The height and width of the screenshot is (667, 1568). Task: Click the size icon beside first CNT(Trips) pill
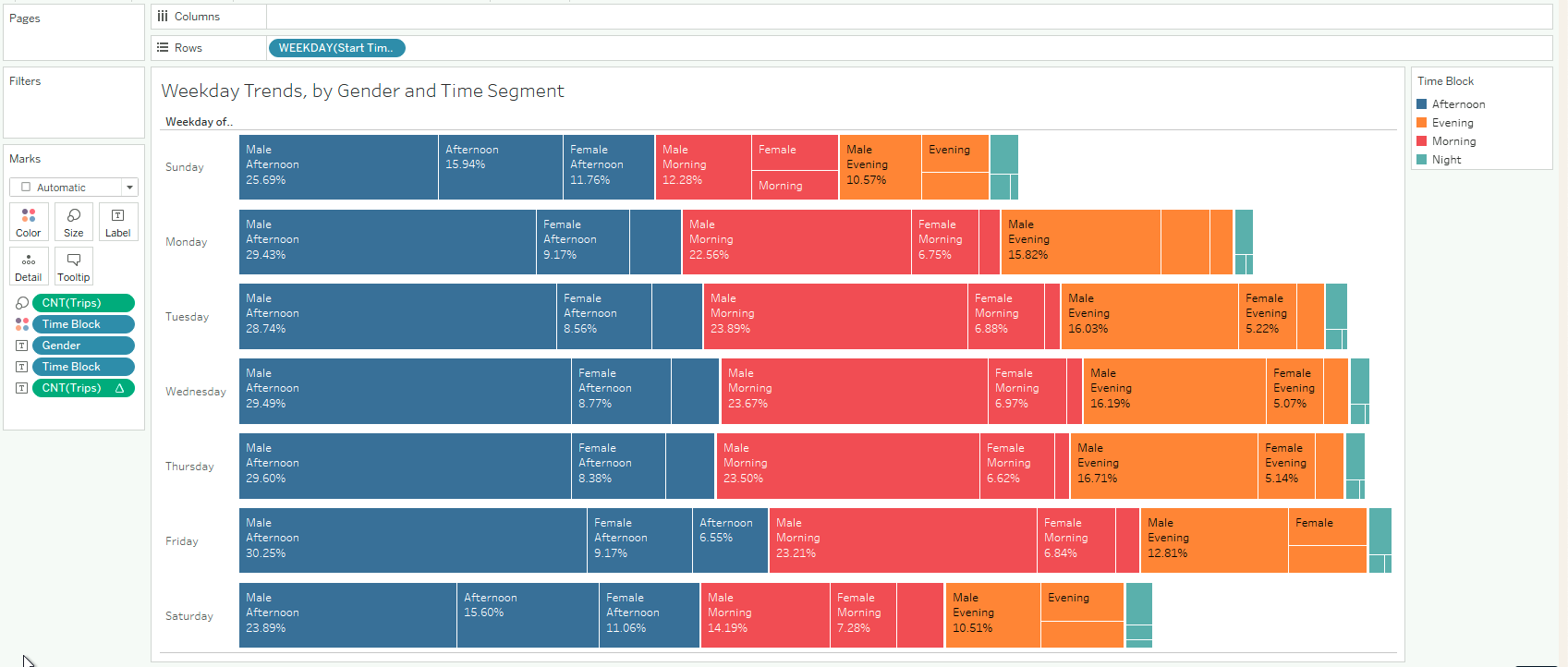click(x=22, y=303)
